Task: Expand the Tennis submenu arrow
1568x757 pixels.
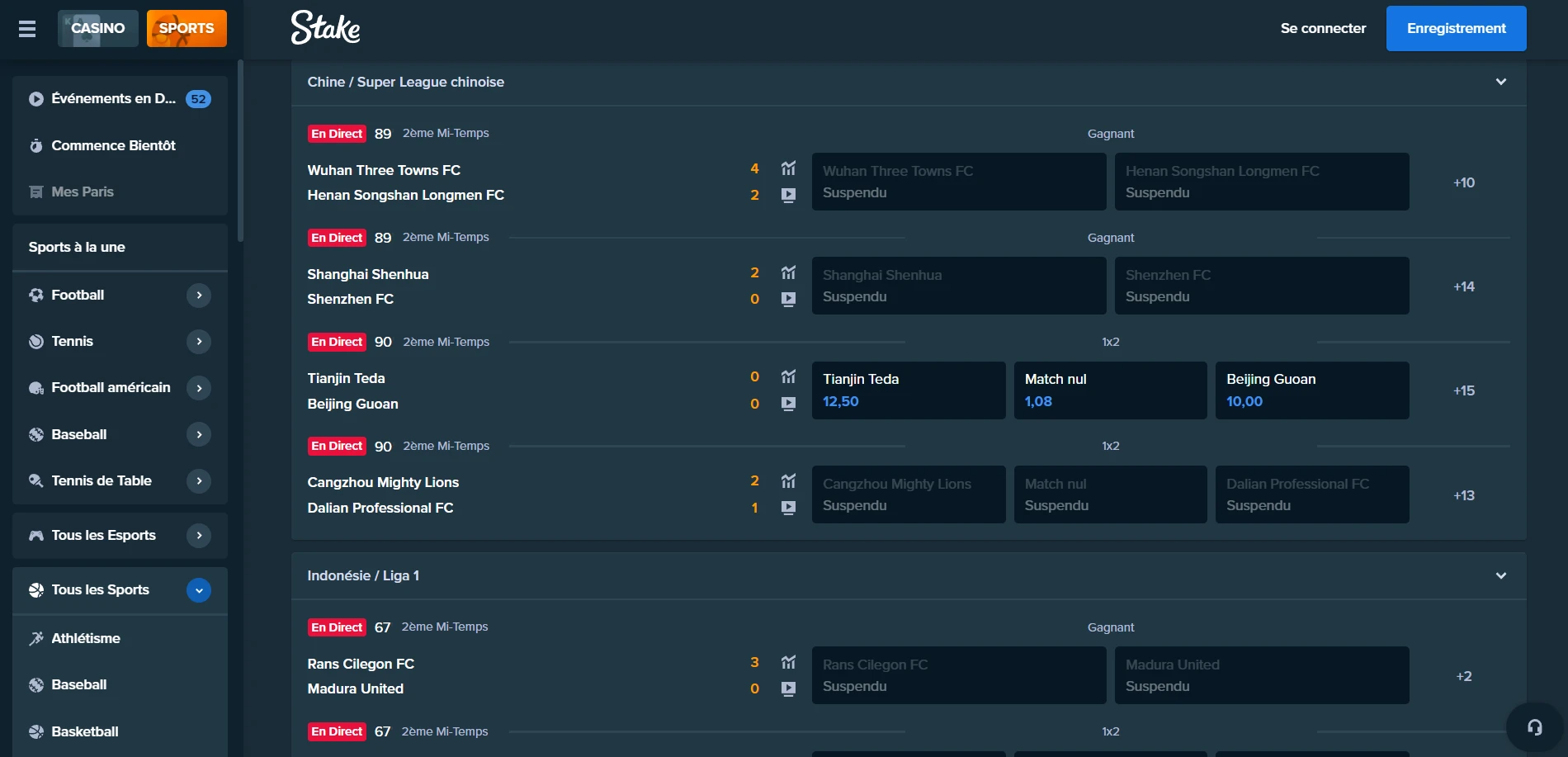Action: 199,341
